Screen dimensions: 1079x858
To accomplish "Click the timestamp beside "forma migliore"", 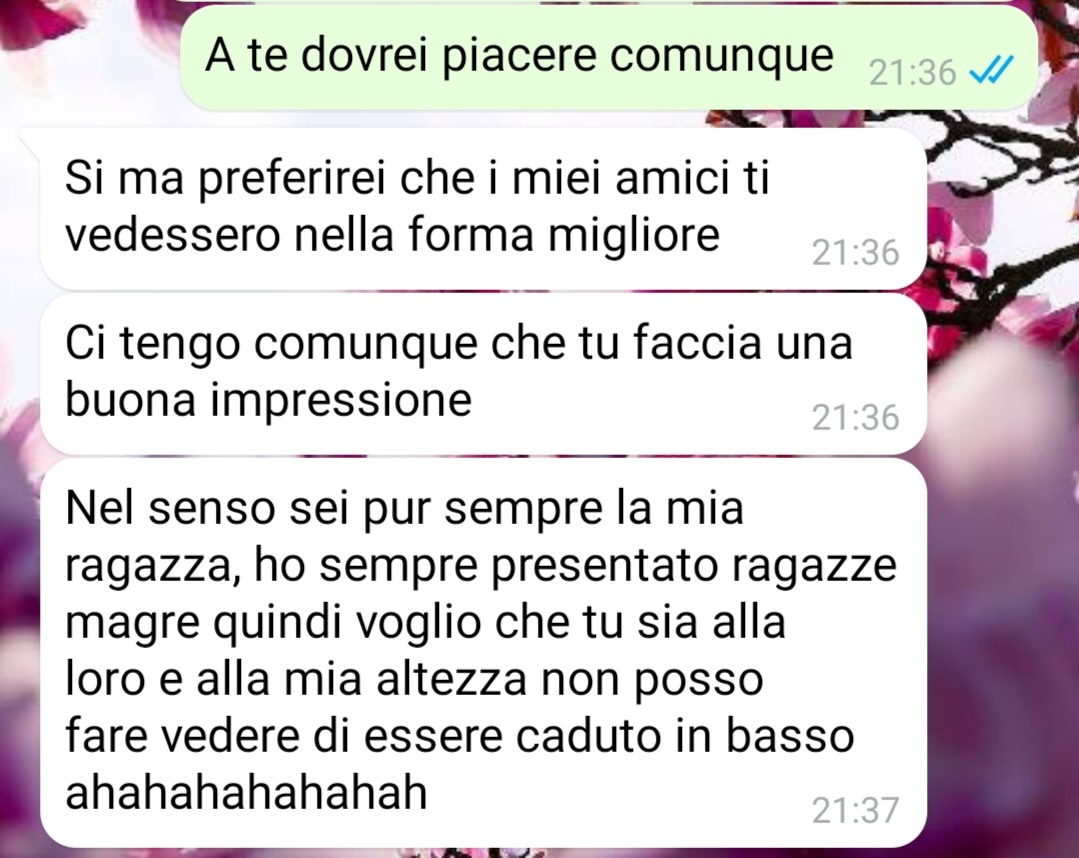I will coord(855,253).
